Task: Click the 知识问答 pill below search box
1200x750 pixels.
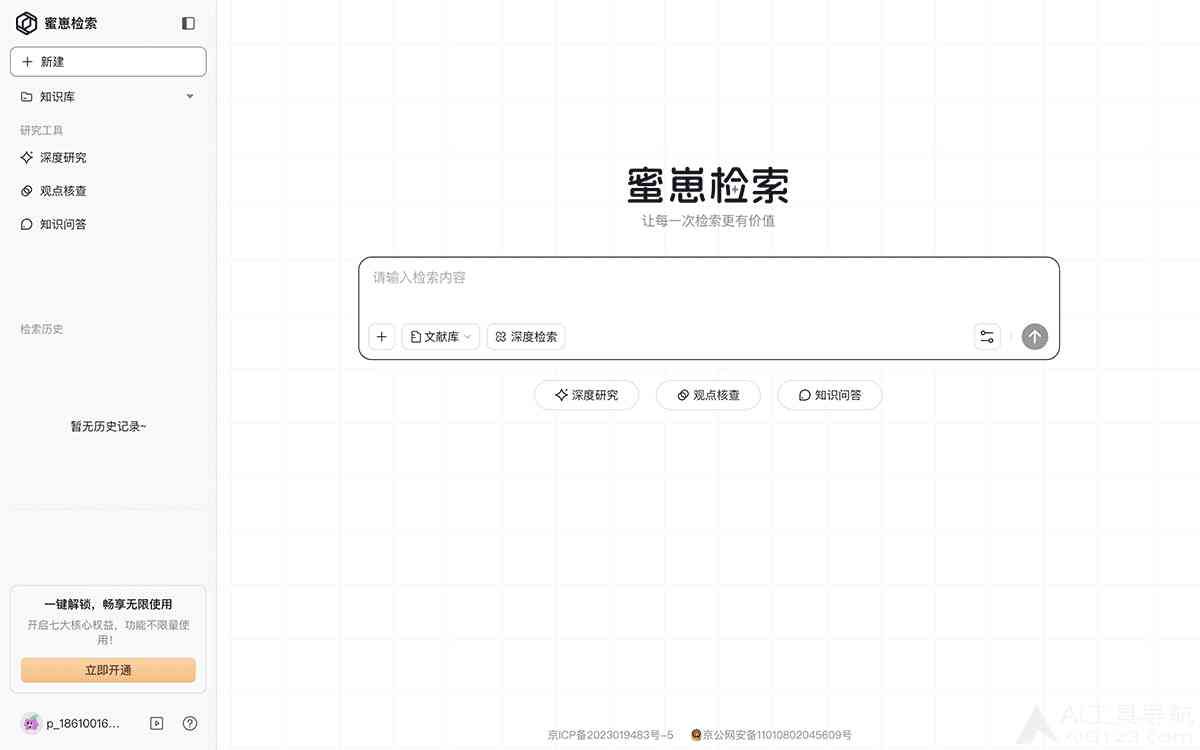Action: [830, 395]
